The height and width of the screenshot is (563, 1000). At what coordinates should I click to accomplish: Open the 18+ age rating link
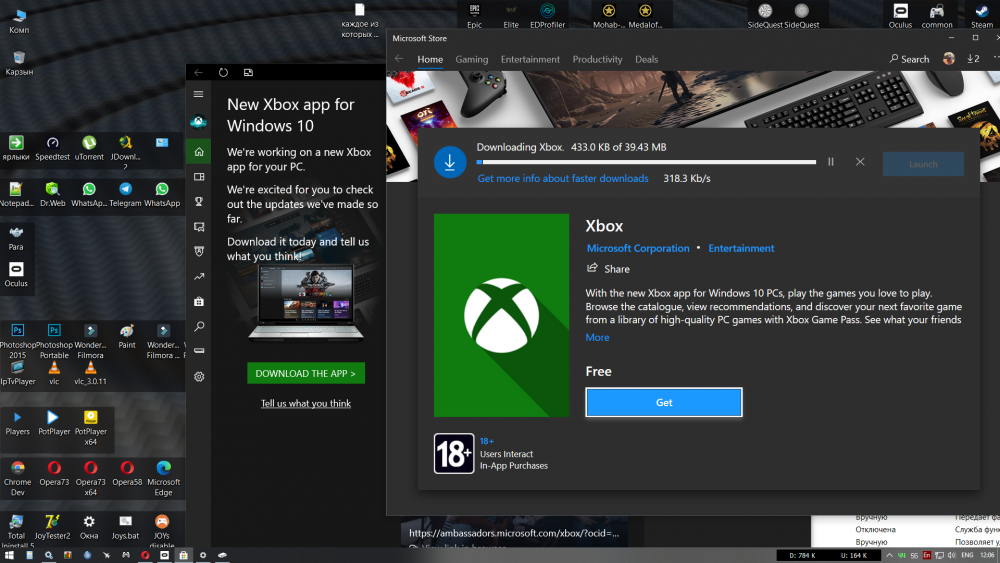point(487,441)
